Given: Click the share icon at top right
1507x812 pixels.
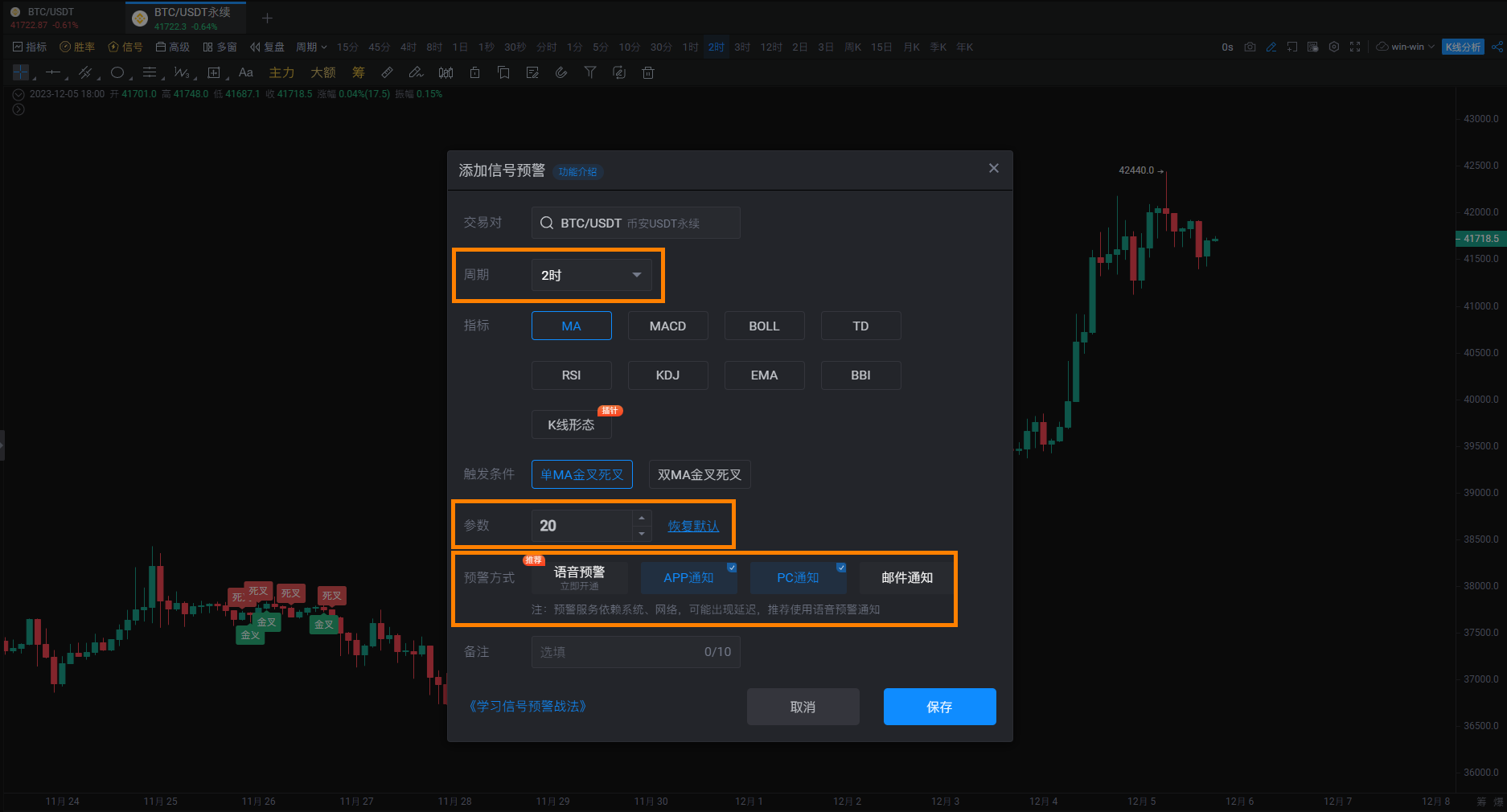Looking at the screenshot, I should point(1497,47).
